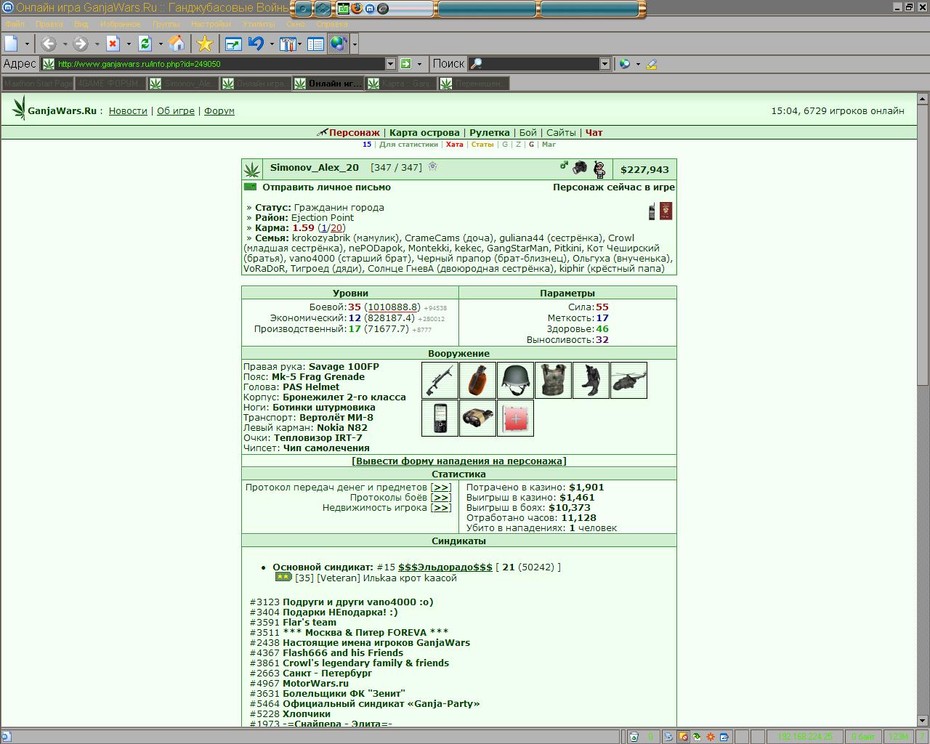The height and width of the screenshot is (744, 930).
Task: Open the Персонаж menu item
Action: (x=354, y=132)
